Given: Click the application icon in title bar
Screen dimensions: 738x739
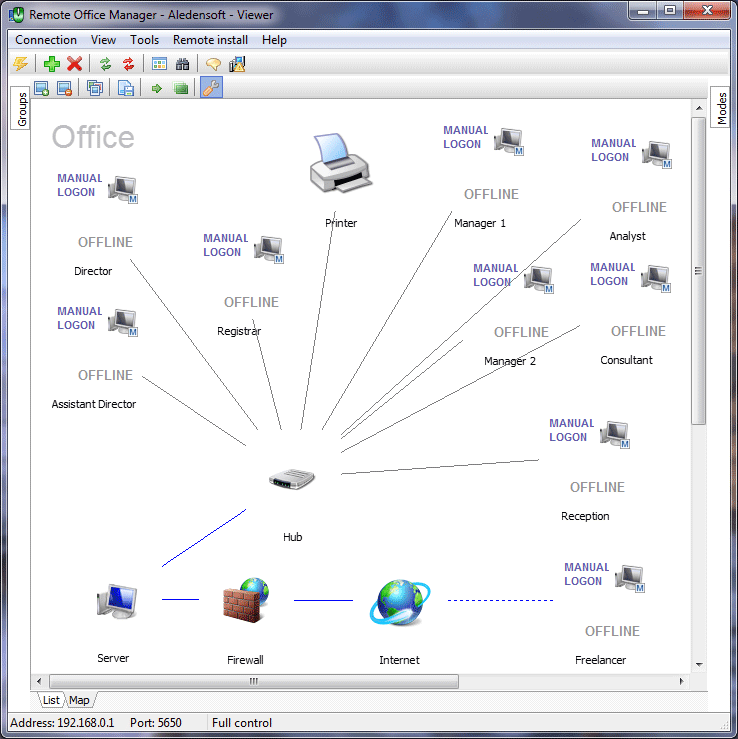Looking at the screenshot, I should point(16,15).
